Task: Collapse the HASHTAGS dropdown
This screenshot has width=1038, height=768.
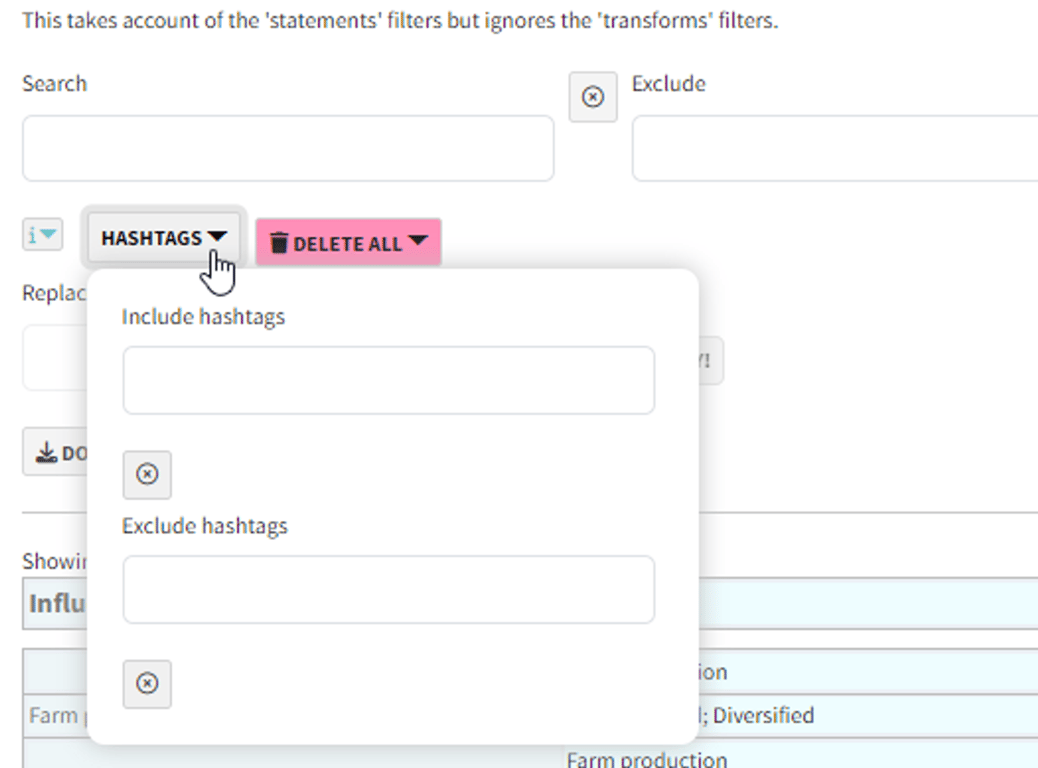Action: point(164,238)
